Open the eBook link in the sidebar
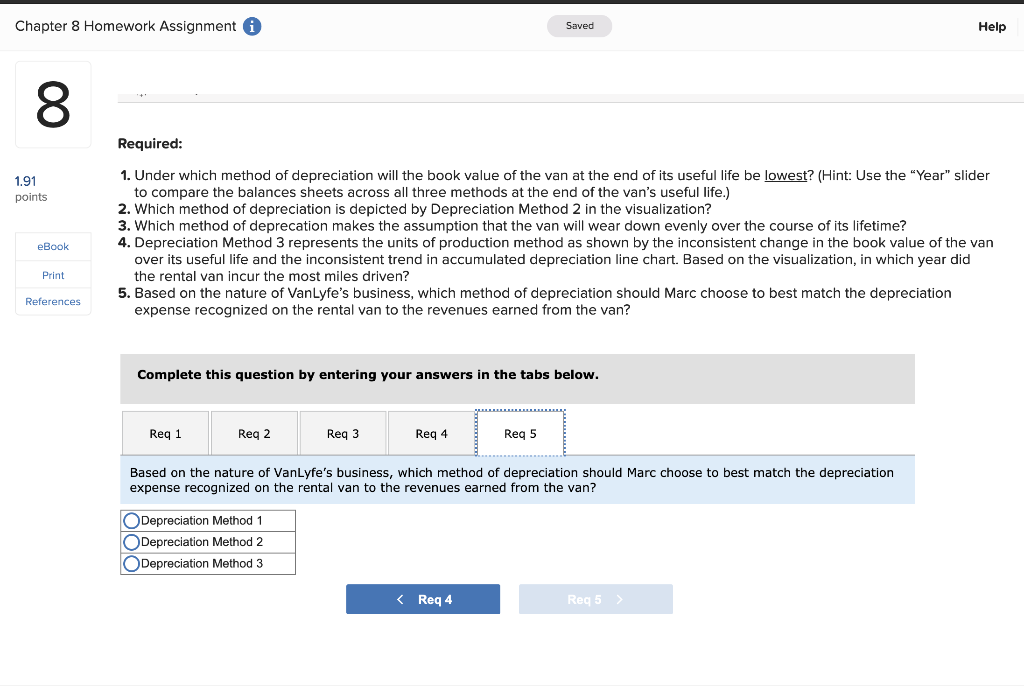This screenshot has height=687, width=1024. 52,246
